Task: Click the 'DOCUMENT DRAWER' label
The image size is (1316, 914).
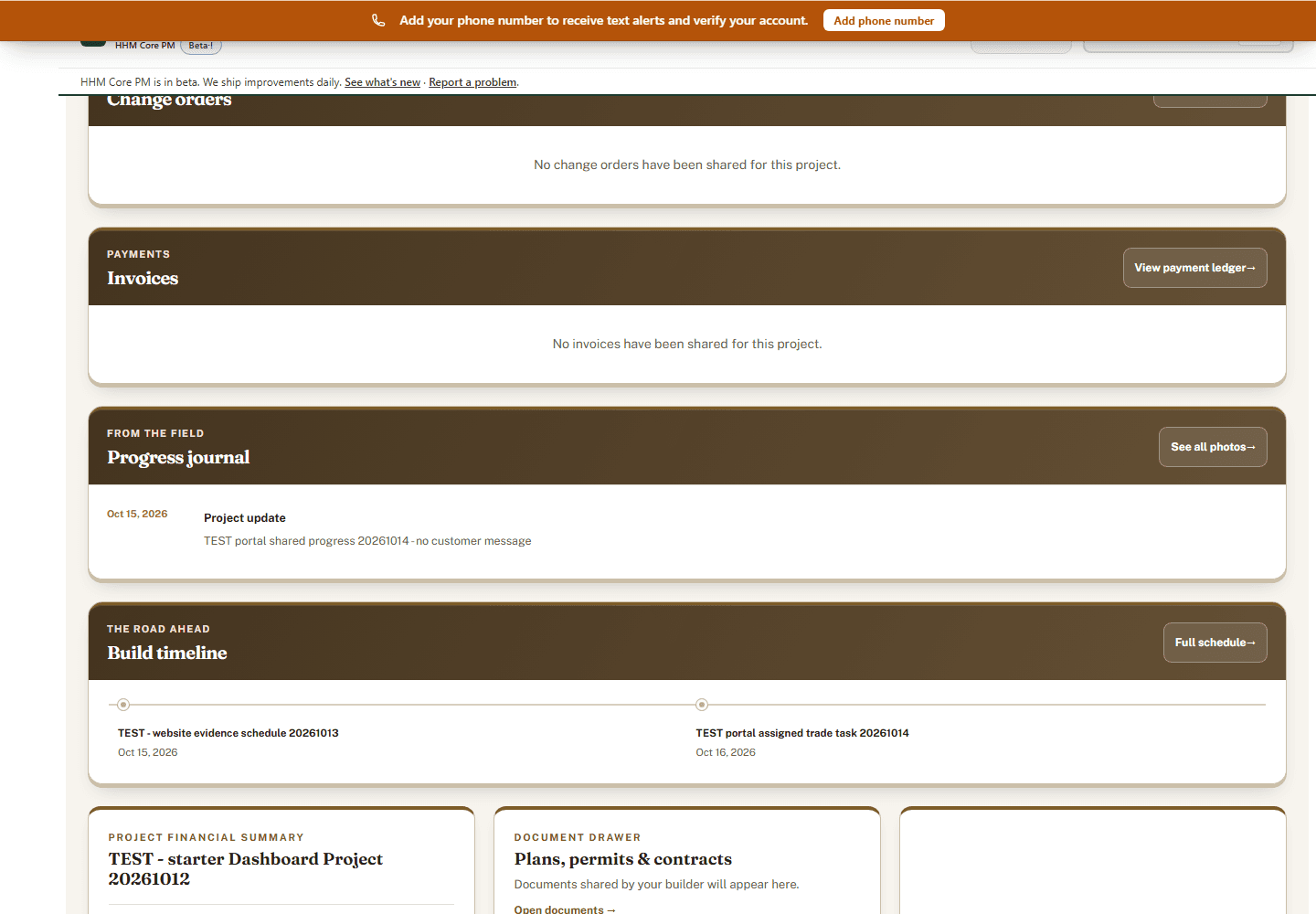Action: point(578,837)
